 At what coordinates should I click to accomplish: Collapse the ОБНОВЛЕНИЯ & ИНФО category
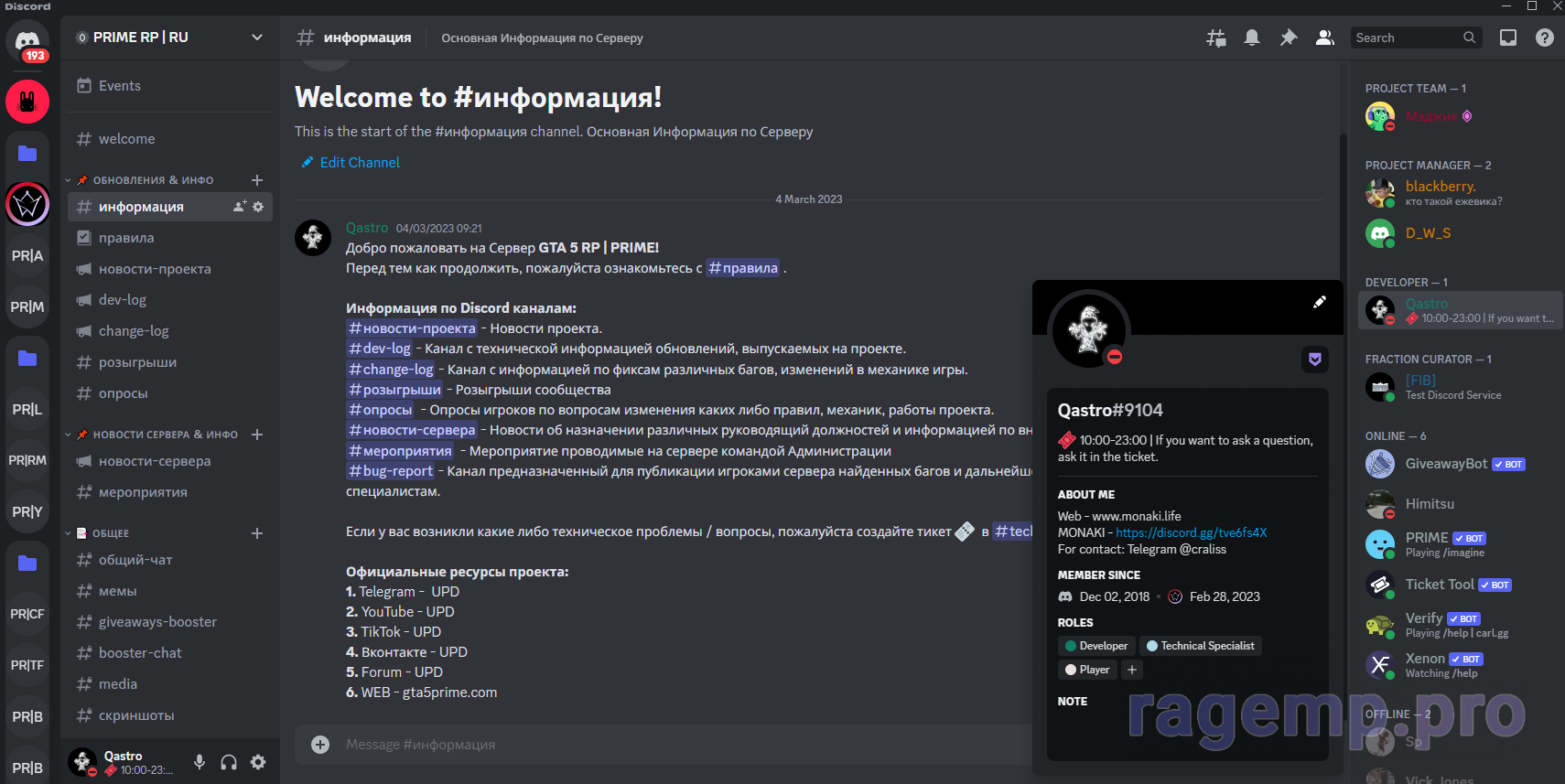pos(153,180)
